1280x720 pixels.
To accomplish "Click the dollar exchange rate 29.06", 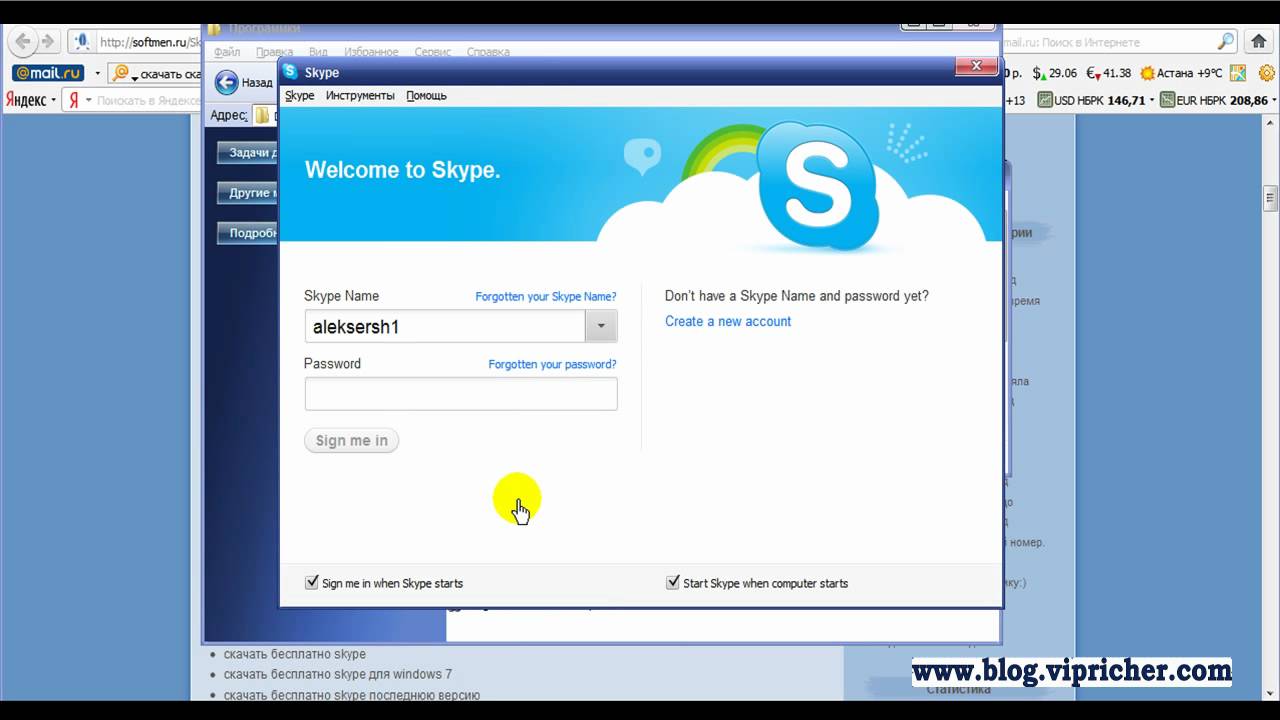I will pos(1055,73).
